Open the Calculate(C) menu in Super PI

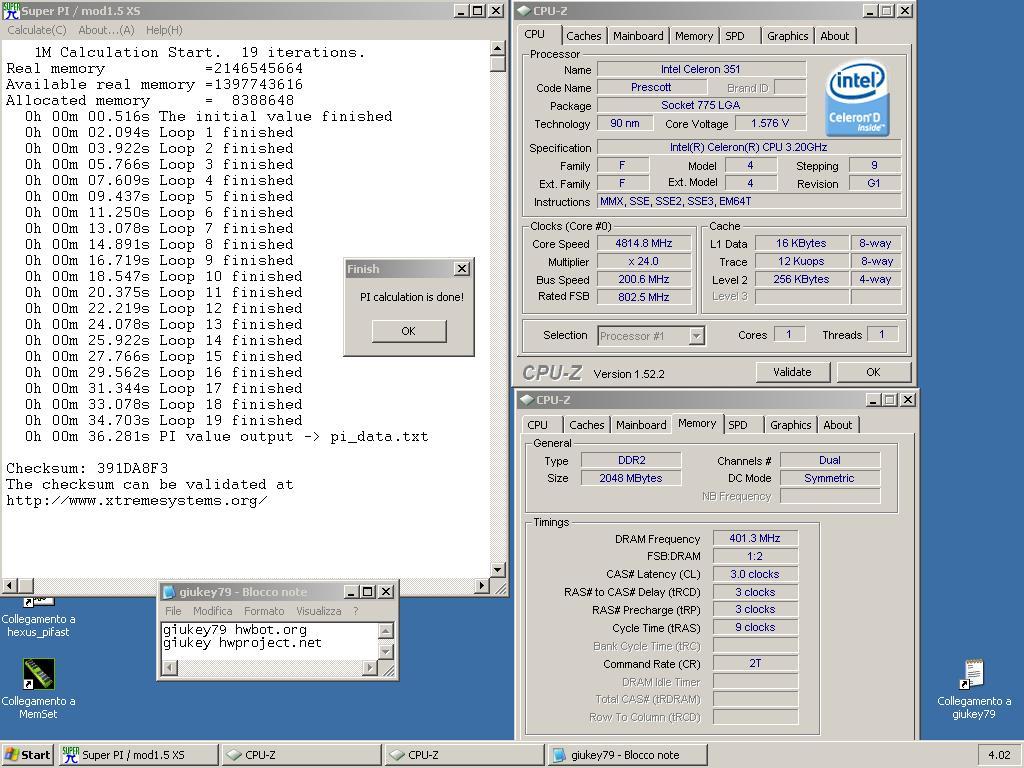click(37, 30)
